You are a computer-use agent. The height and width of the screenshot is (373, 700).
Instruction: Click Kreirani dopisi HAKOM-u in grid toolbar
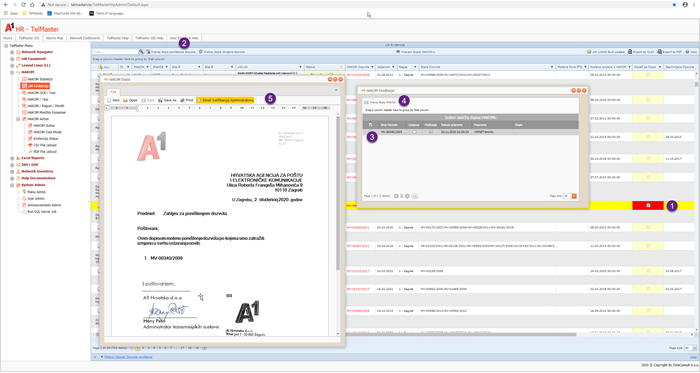[415, 52]
